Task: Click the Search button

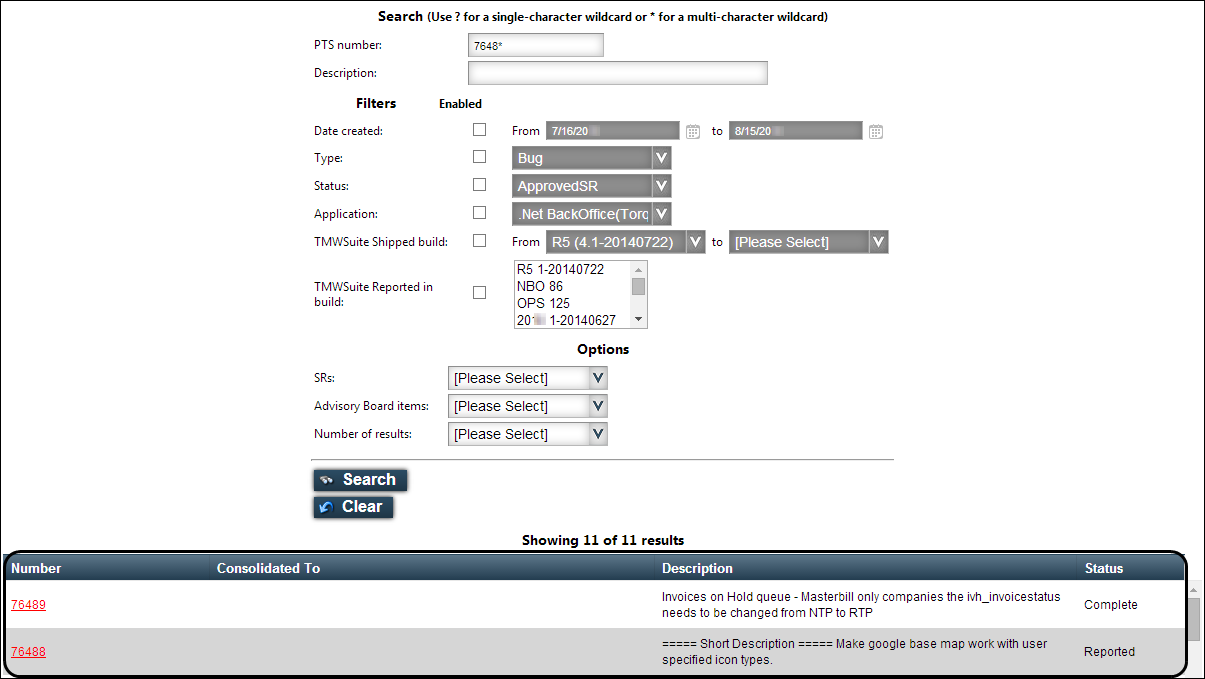Action: pos(360,480)
